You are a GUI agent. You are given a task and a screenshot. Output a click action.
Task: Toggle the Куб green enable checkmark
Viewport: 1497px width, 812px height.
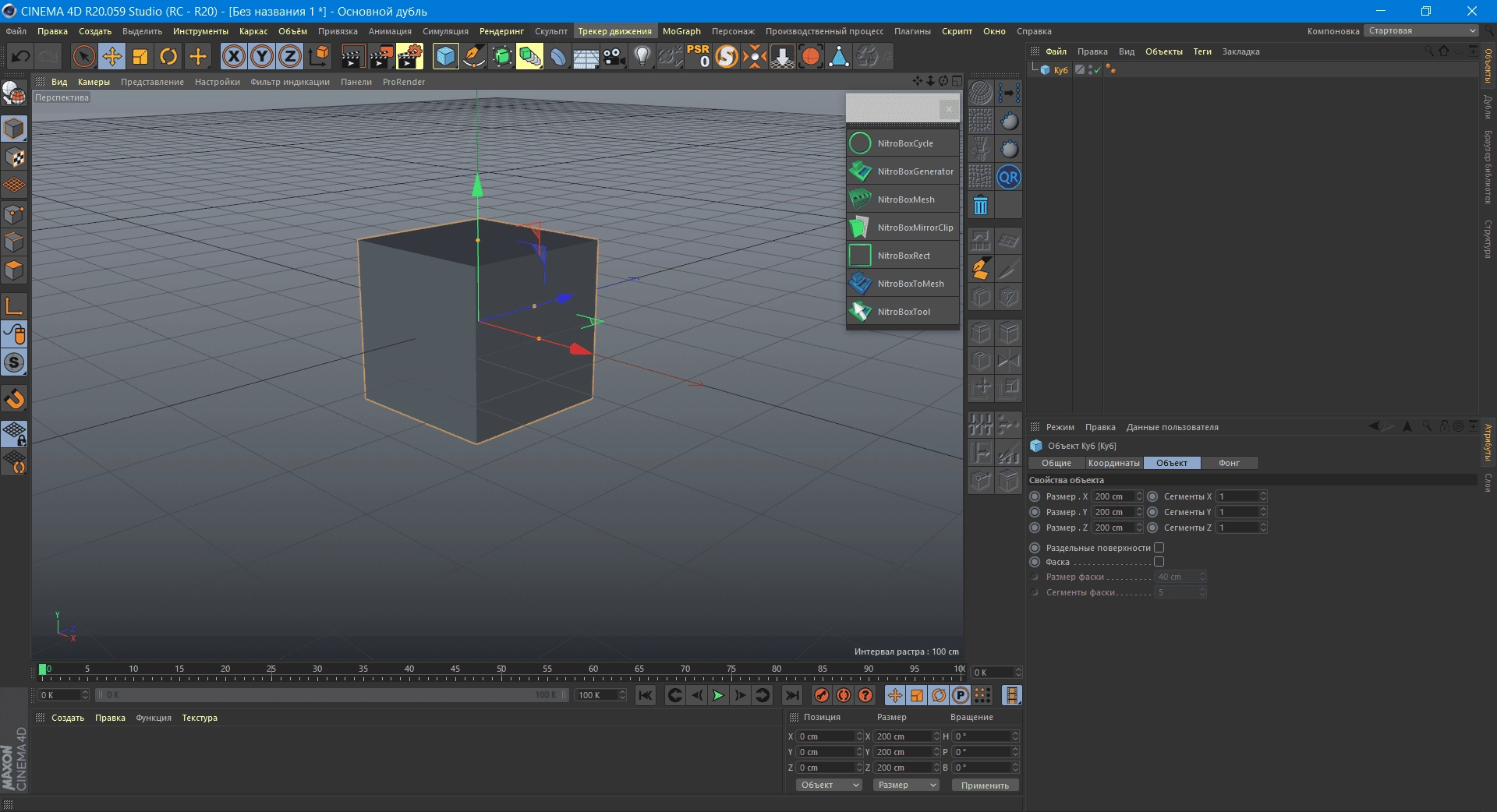1098,70
